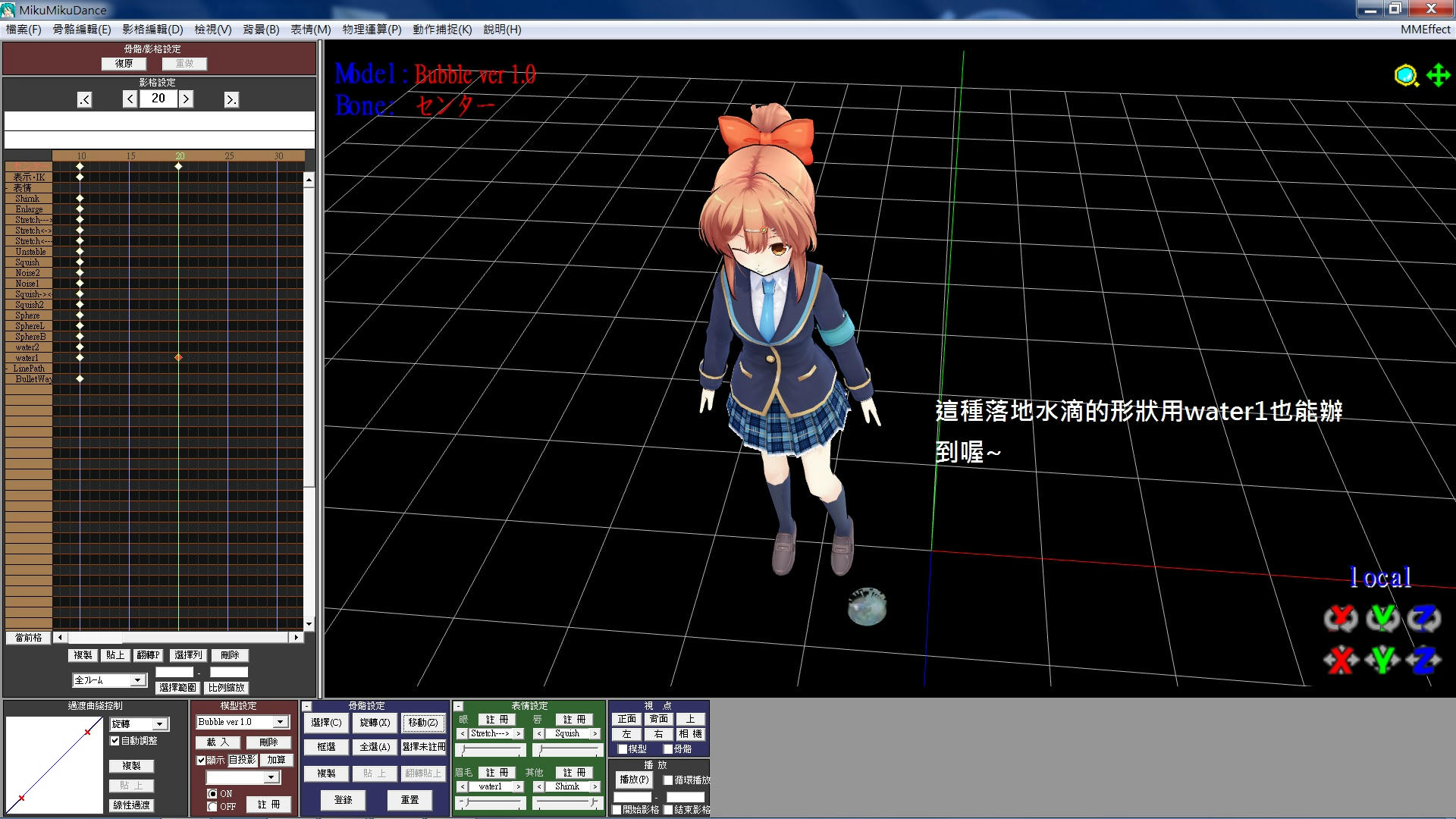Click the blue Z-axis rotate icon

tap(1424, 618)
